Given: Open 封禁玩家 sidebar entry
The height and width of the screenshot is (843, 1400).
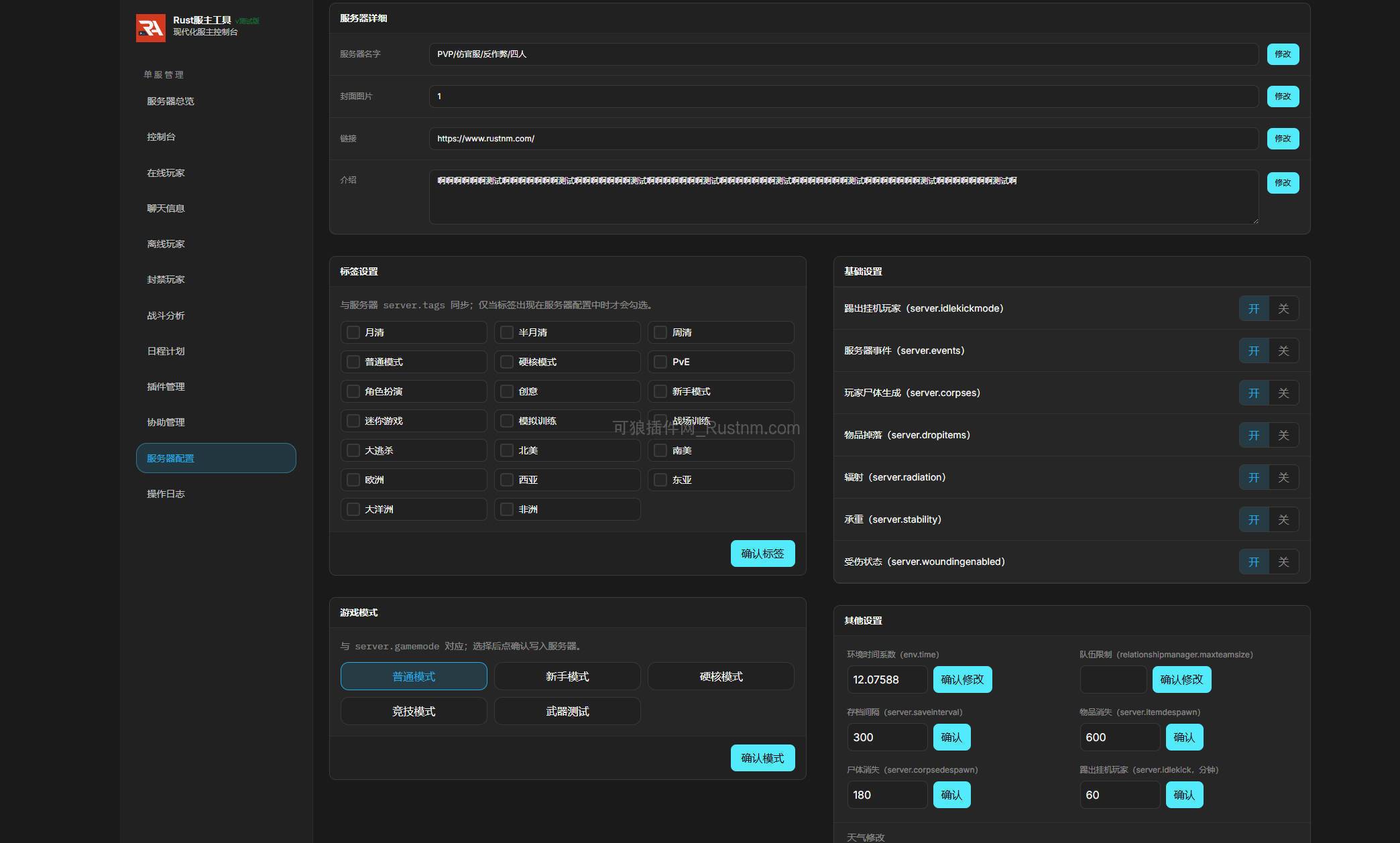Looking at the screenshot, I should (216, 279).
